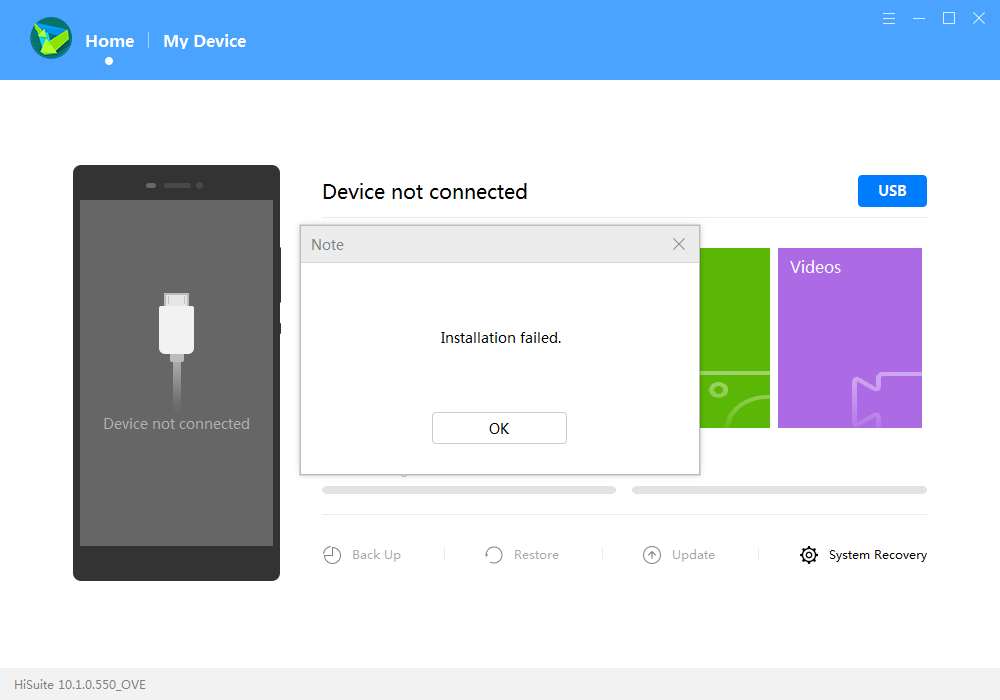Viewport: 1000px width, 700px height.
Task: Click the right storage progress bar
Action: pyautogui.click(x=779, y=490)
